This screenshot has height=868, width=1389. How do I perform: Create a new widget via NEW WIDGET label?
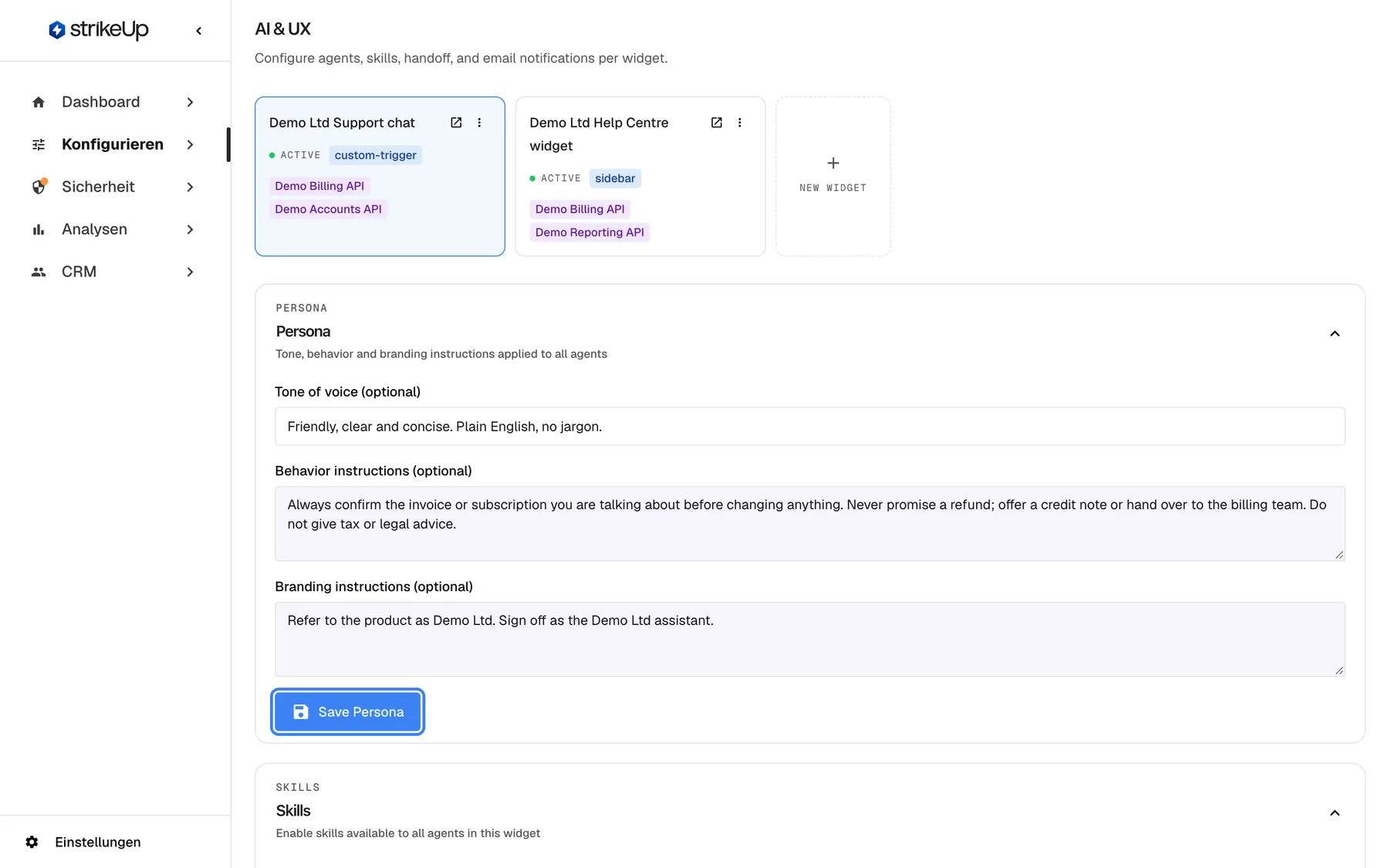point(833,187)
